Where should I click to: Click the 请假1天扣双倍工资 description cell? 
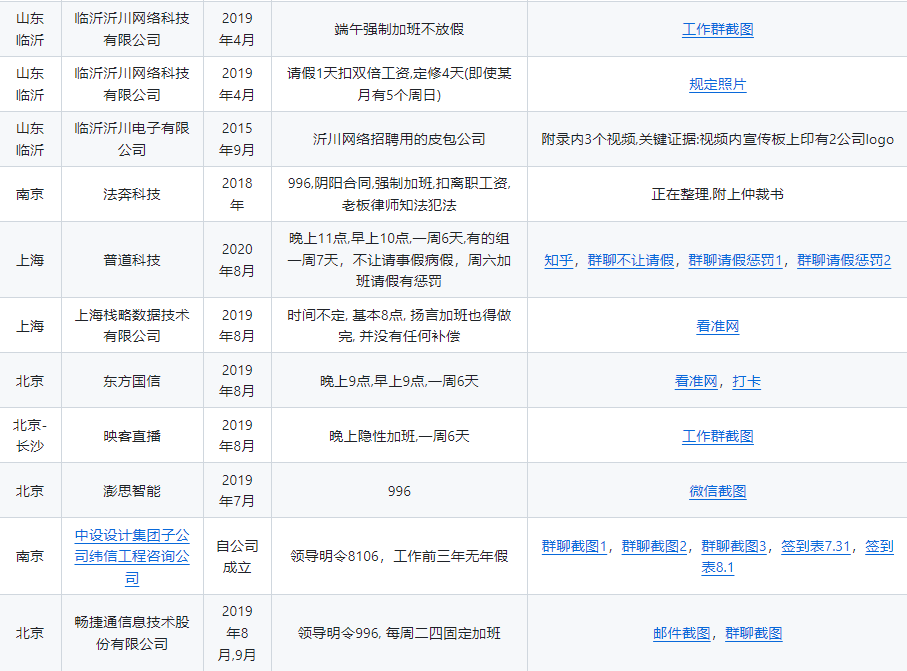pos(399,84)
